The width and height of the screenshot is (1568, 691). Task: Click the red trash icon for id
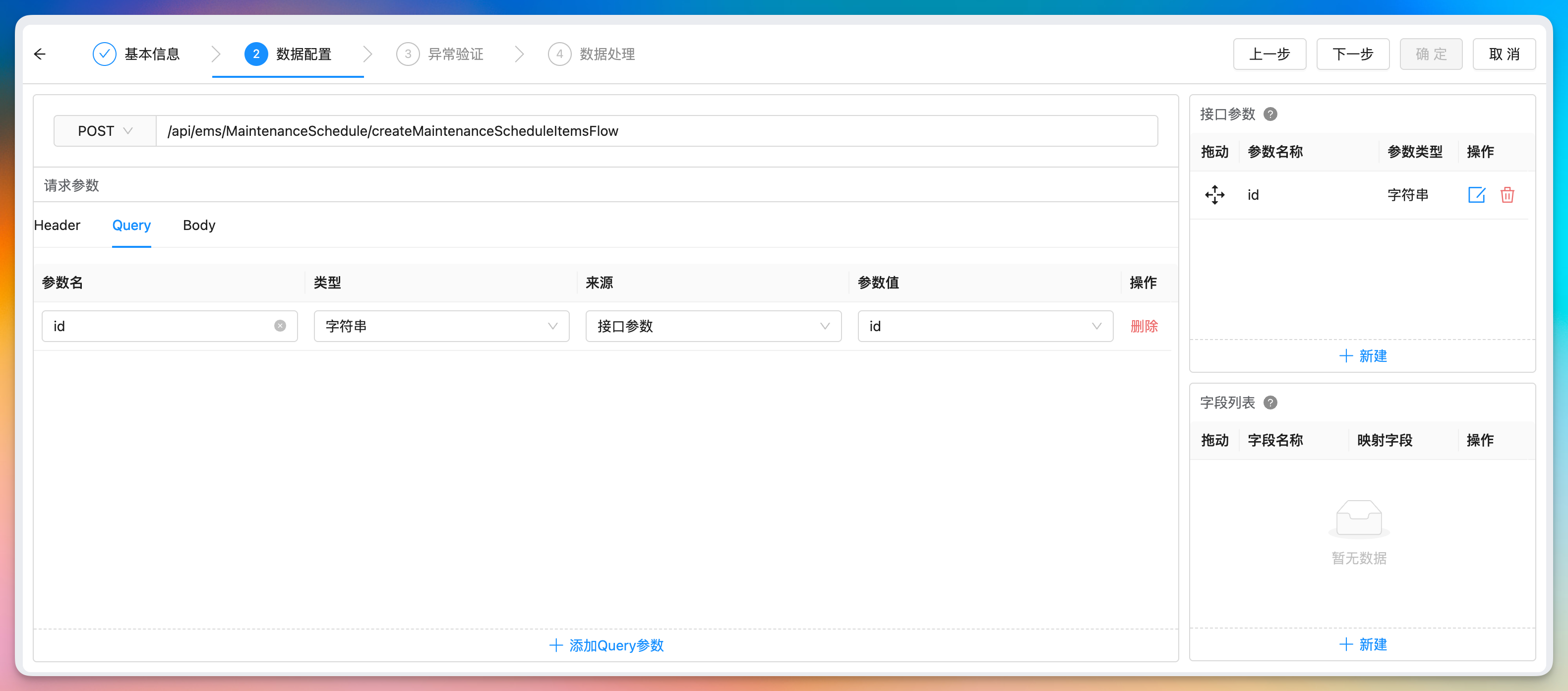1507,195
